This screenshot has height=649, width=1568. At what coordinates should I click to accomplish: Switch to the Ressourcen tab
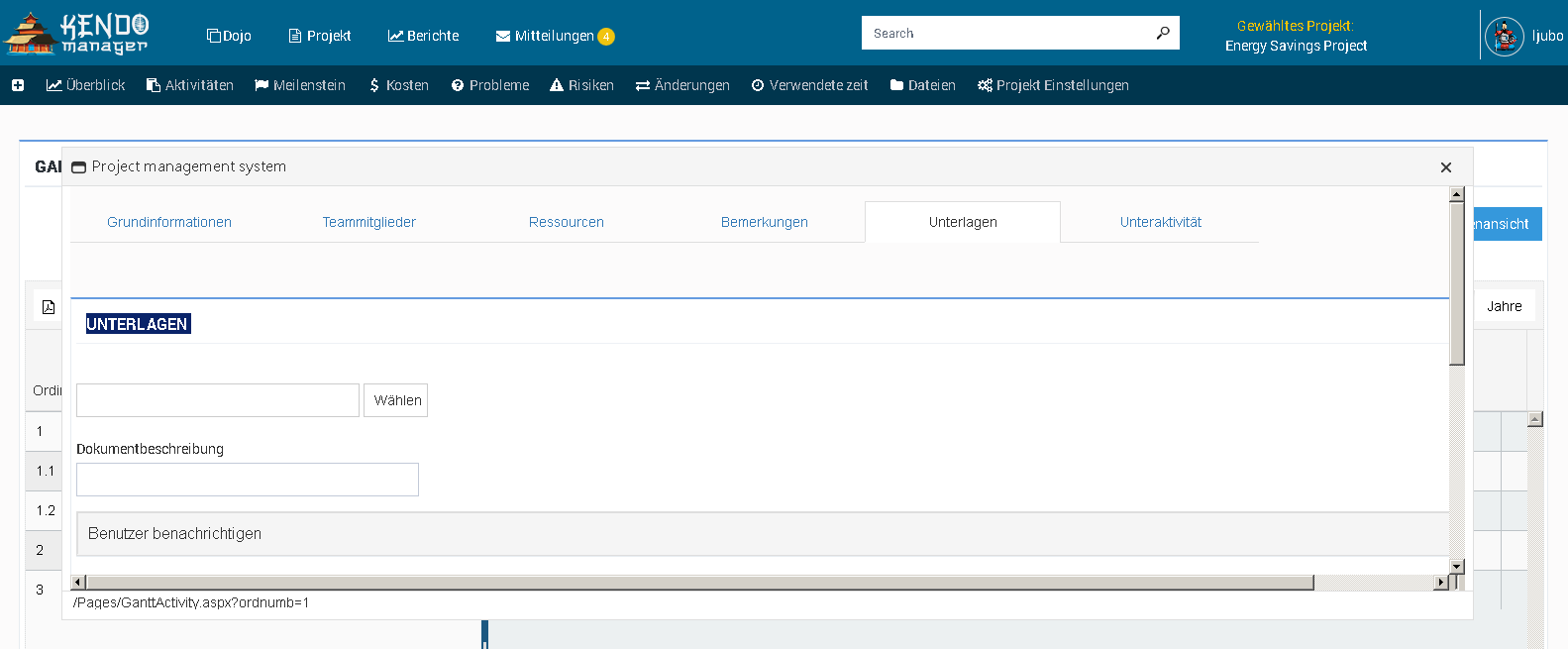pyautogui.click(x=567, y=222)
